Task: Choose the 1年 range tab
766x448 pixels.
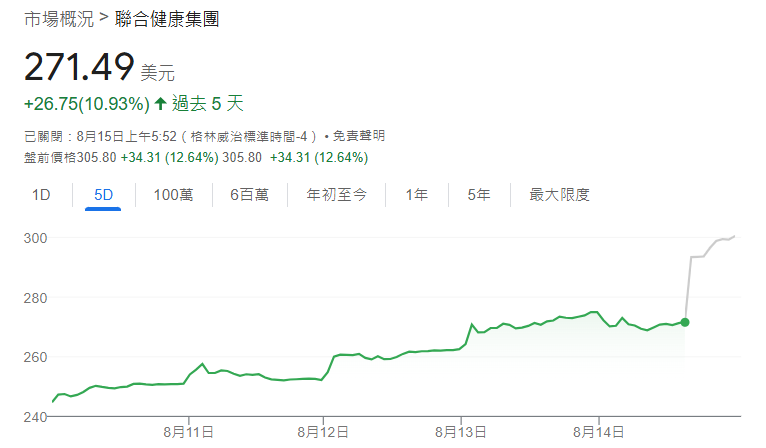Action: (417, 195)
